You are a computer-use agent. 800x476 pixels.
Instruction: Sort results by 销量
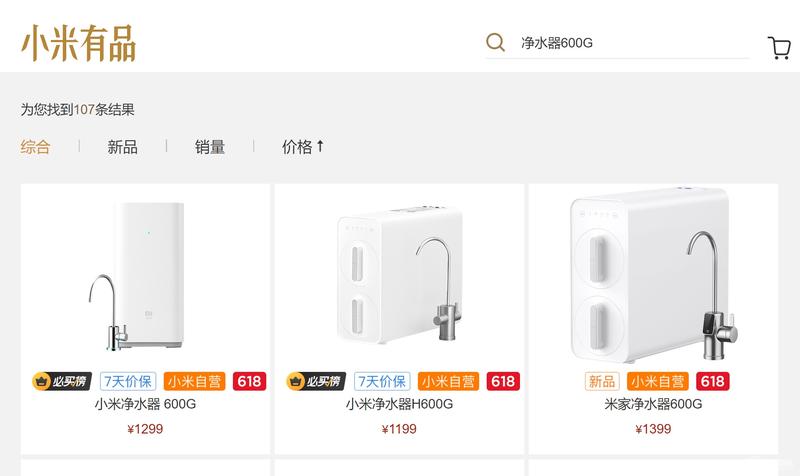coord(210,147)
